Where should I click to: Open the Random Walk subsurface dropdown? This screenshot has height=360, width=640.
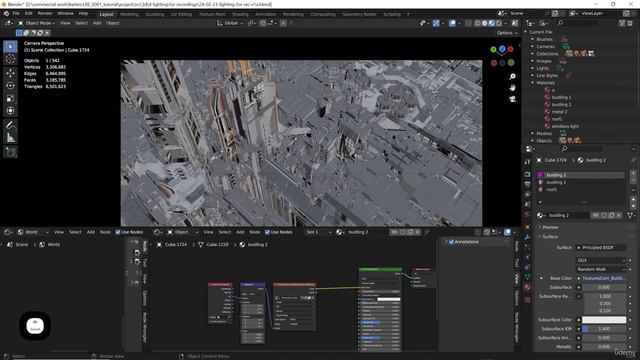[x=600, y=269]
